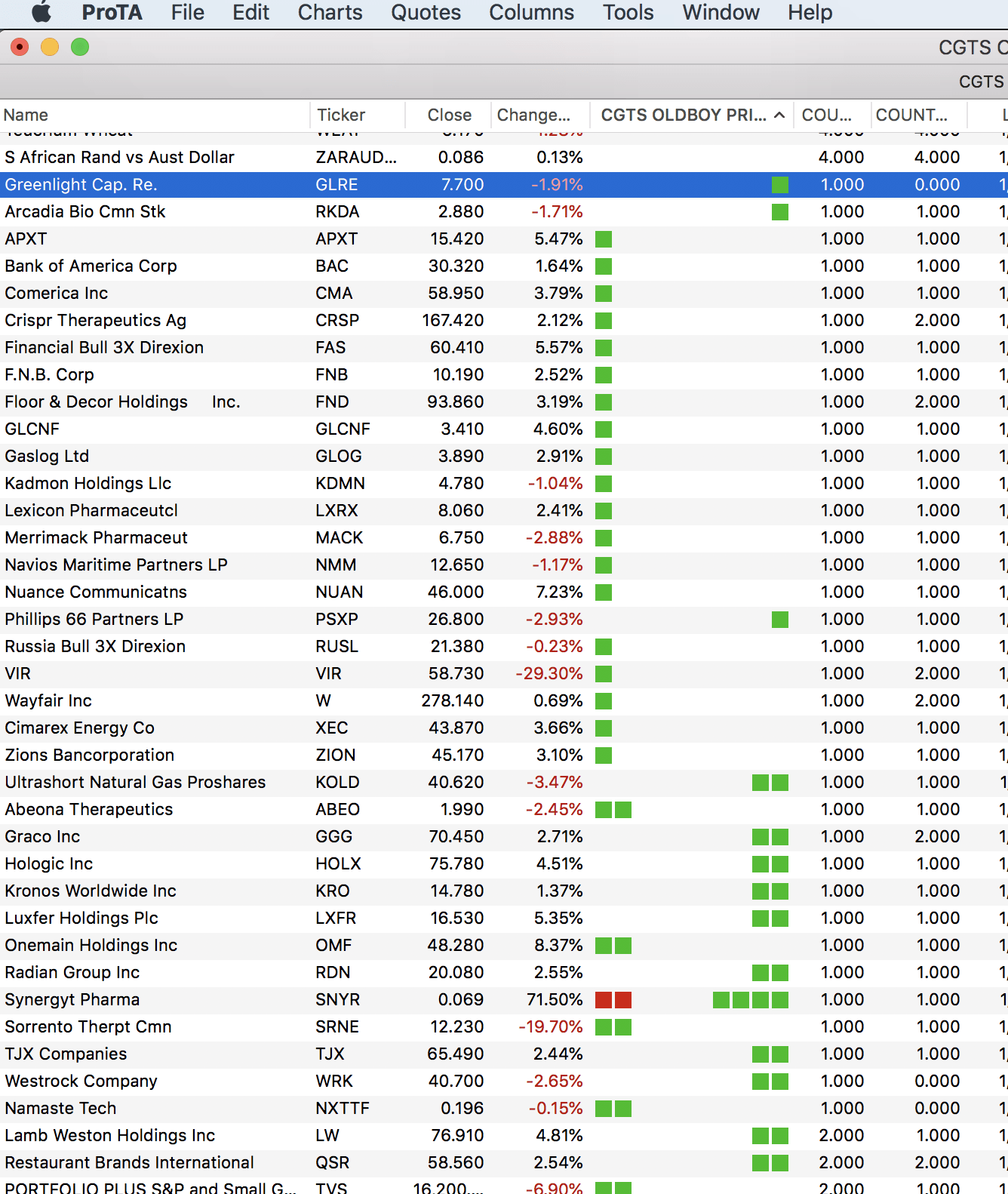The image size is (1008, 1194).
Task: Select Lamb Weston Holdings Inc row
Action: tap(504, 1136)
